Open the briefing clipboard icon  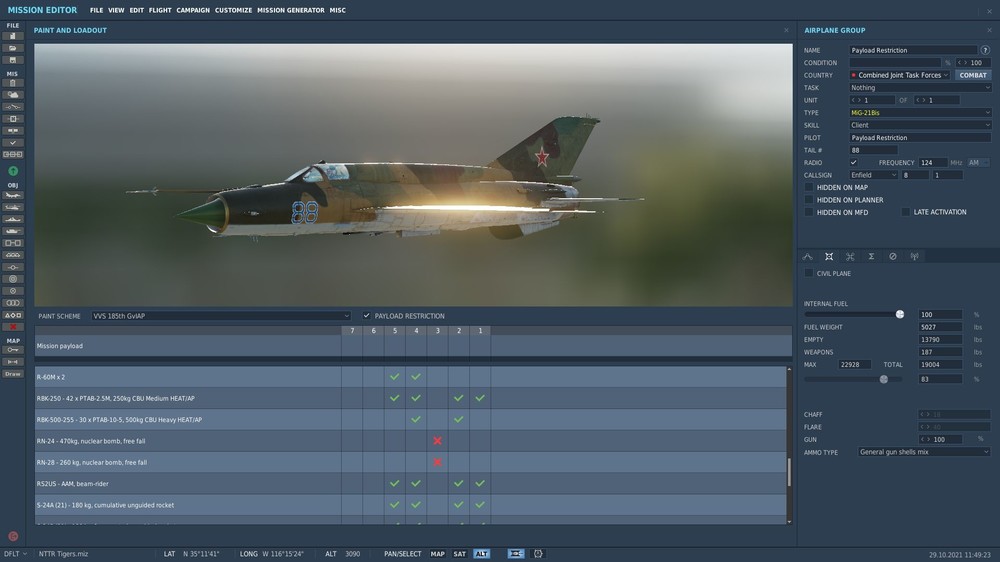[x=13, y=83]
